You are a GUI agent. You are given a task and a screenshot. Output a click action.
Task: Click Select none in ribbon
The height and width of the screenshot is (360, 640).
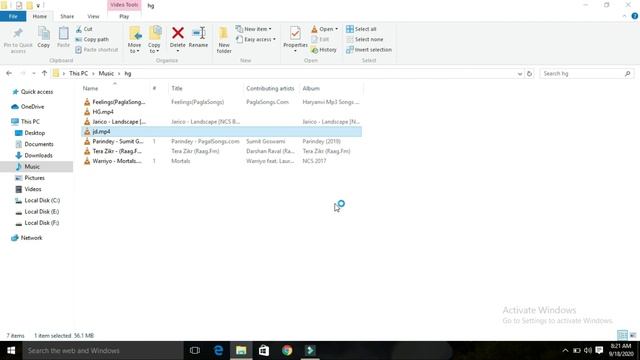point(364,39)
